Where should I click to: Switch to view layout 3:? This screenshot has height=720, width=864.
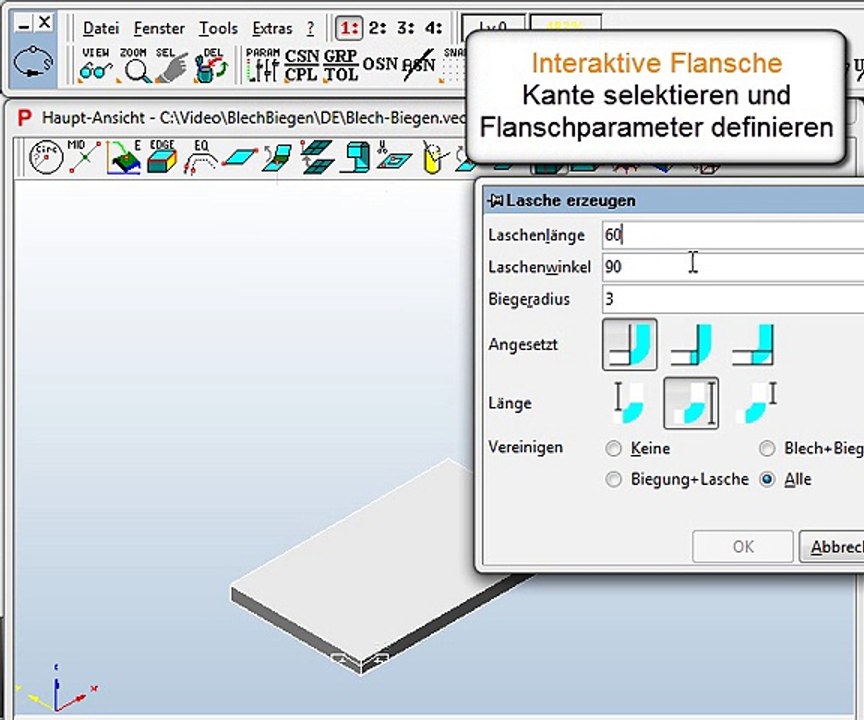[406, 28]
